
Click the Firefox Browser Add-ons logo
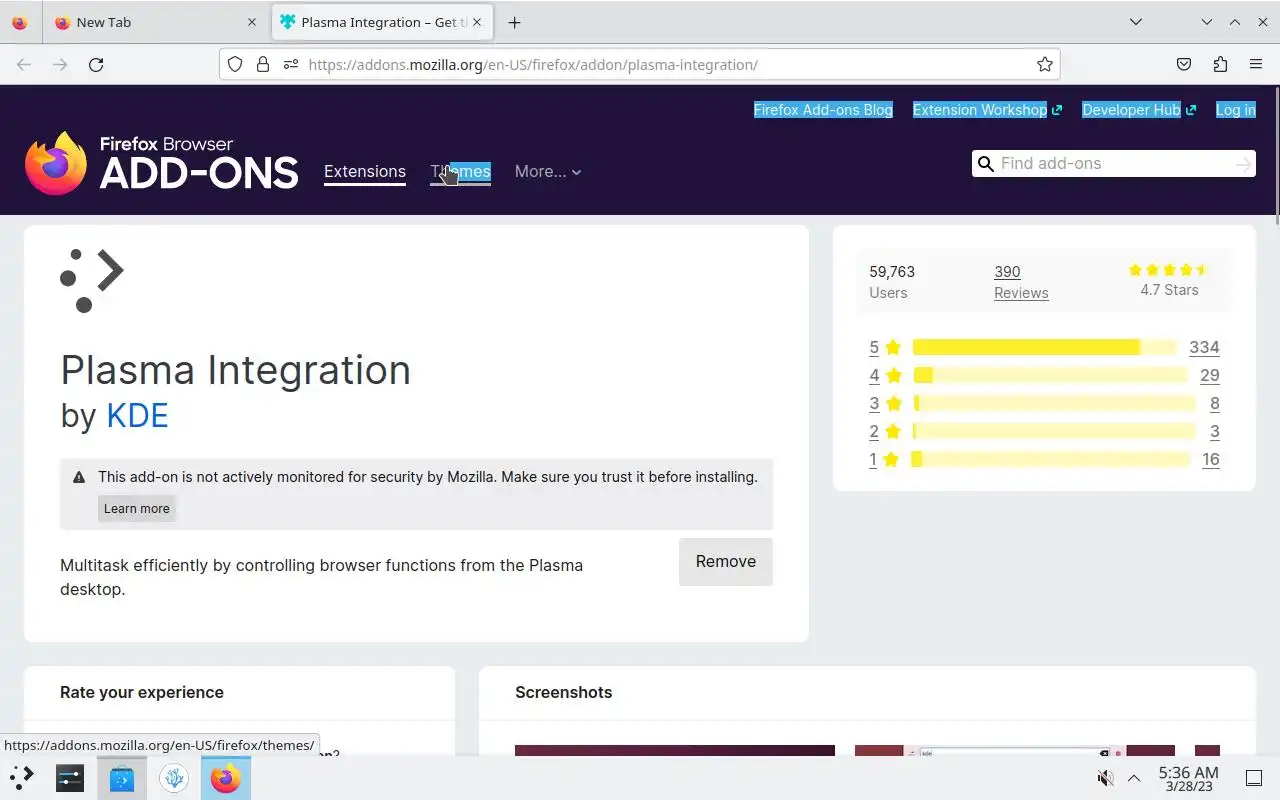point(162,163)
